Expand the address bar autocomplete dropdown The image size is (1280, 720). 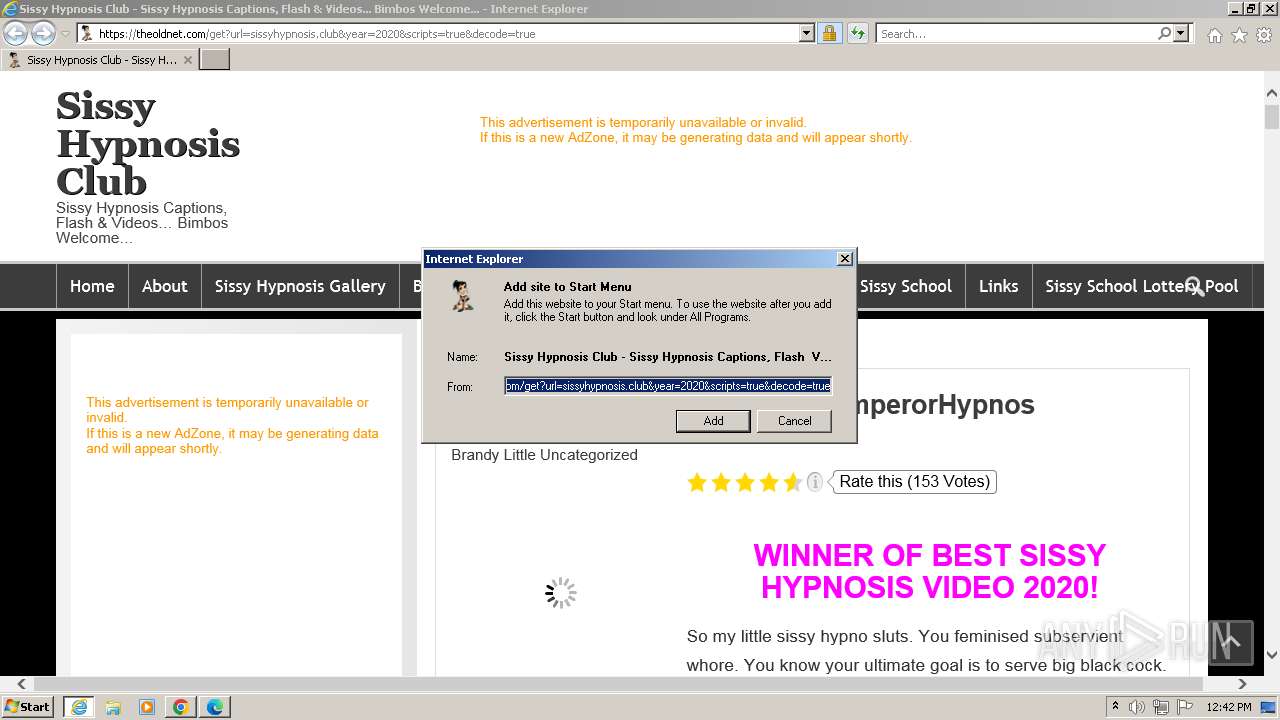(x=807, y=33)
